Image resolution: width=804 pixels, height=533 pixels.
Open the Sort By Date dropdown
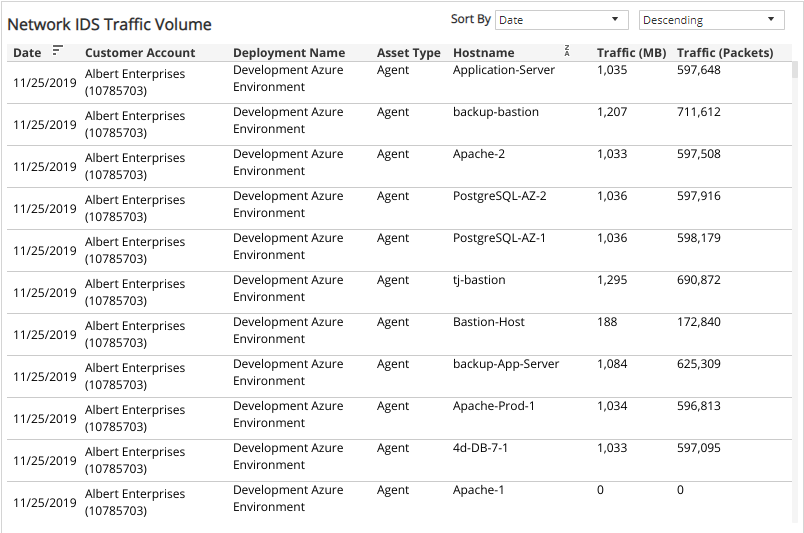pyautogui.click(x=561, y=20)
